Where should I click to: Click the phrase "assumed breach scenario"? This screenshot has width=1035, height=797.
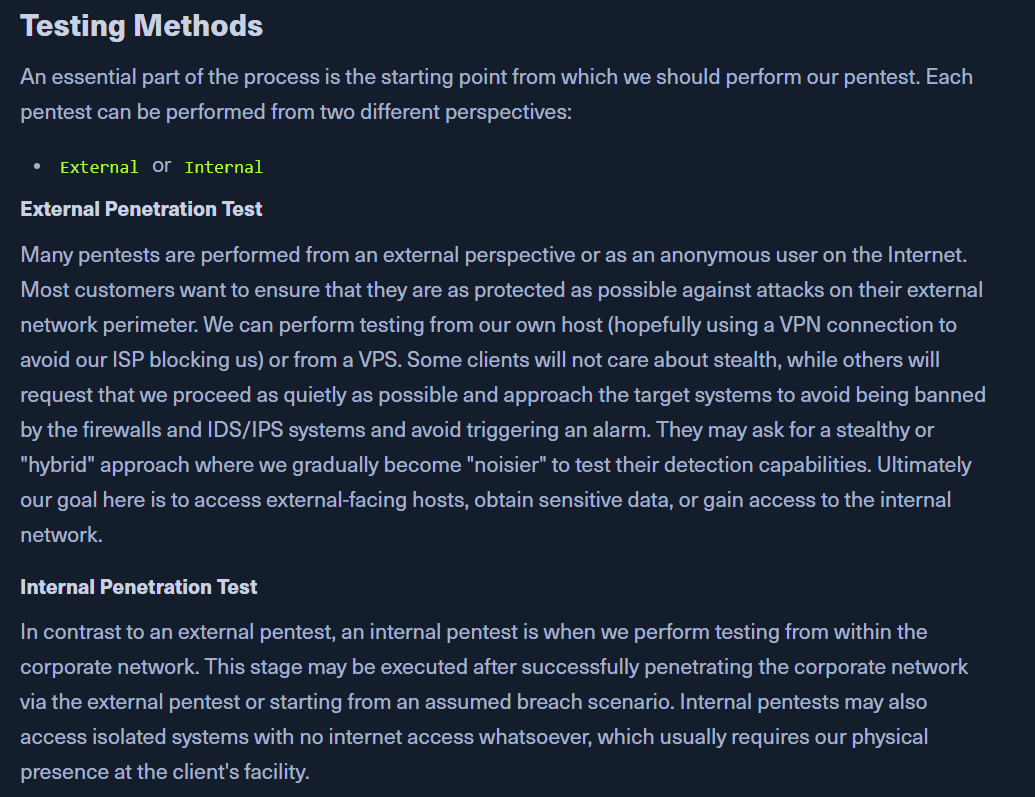(x=548, y=702)
